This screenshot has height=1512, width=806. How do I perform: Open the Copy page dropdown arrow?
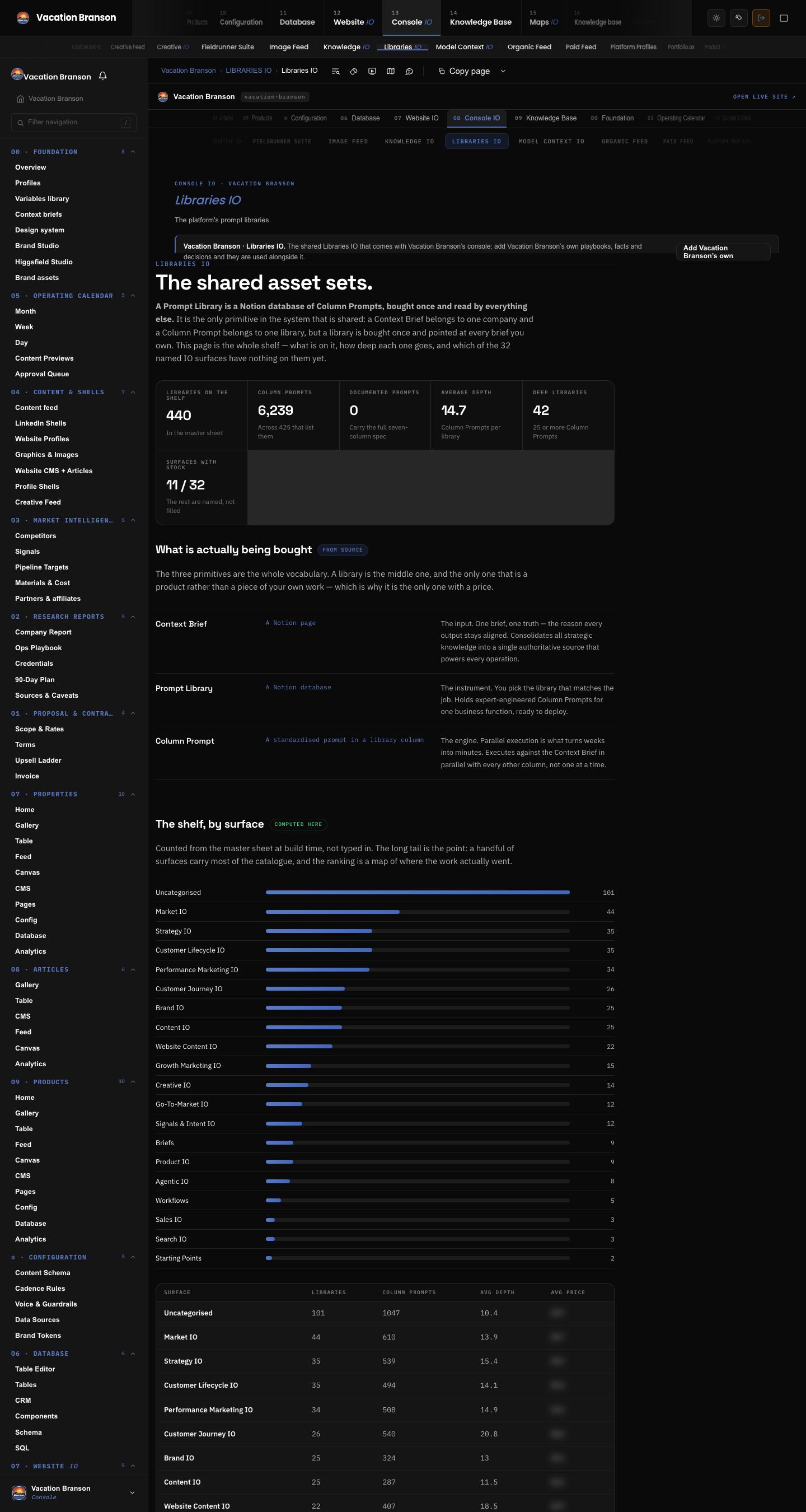(x=503, y=71)
